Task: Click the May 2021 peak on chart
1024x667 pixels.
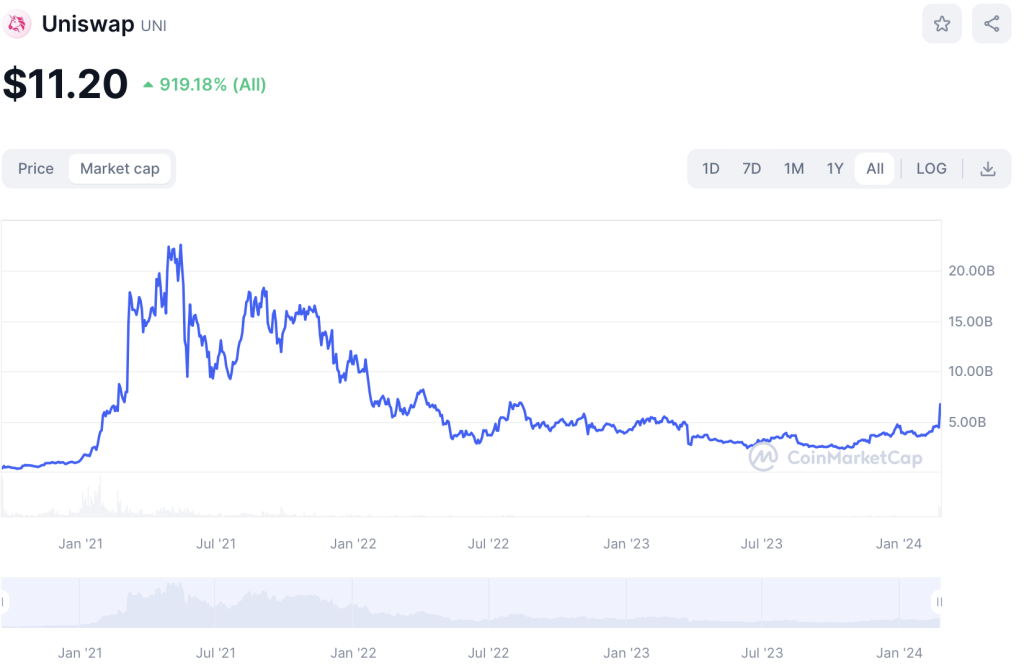Action: [174, 246]
